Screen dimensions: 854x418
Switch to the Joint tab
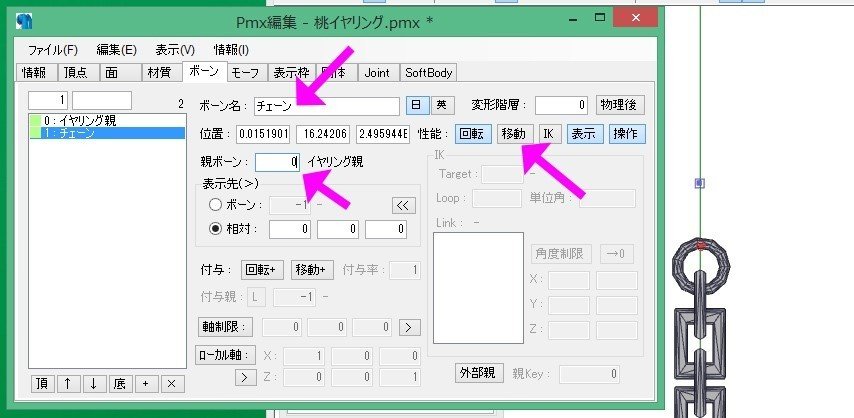(x=377, y=72)
